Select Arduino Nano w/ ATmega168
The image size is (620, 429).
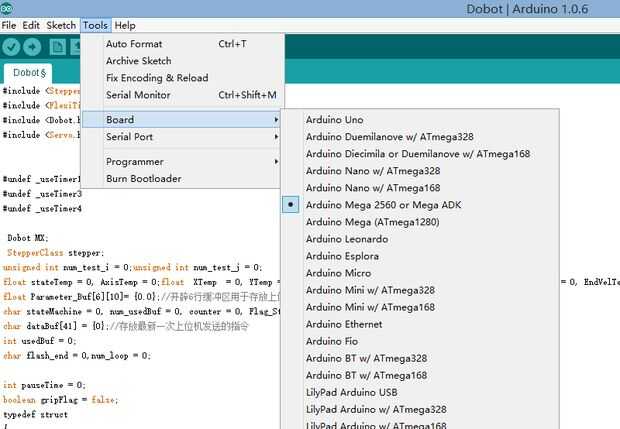(x=420, y=188)
